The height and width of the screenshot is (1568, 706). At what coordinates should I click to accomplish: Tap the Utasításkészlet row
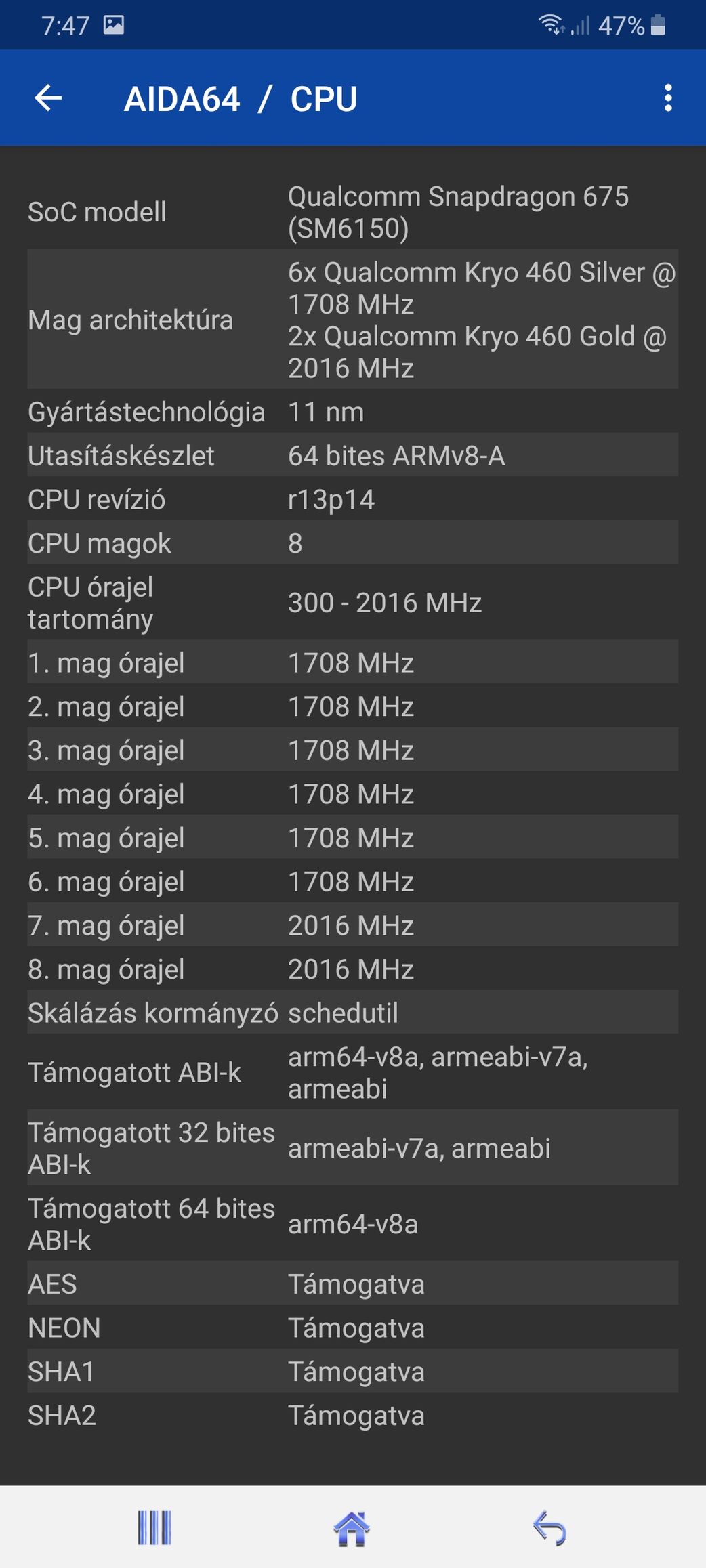click(x=353, y=455)
